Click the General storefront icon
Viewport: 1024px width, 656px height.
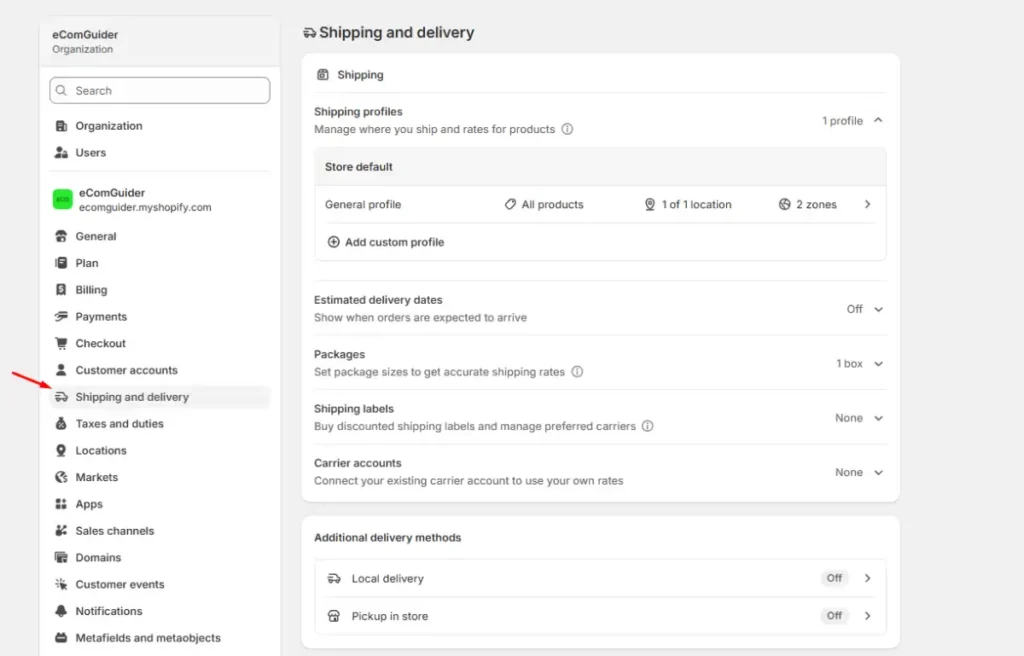(61, 236)
